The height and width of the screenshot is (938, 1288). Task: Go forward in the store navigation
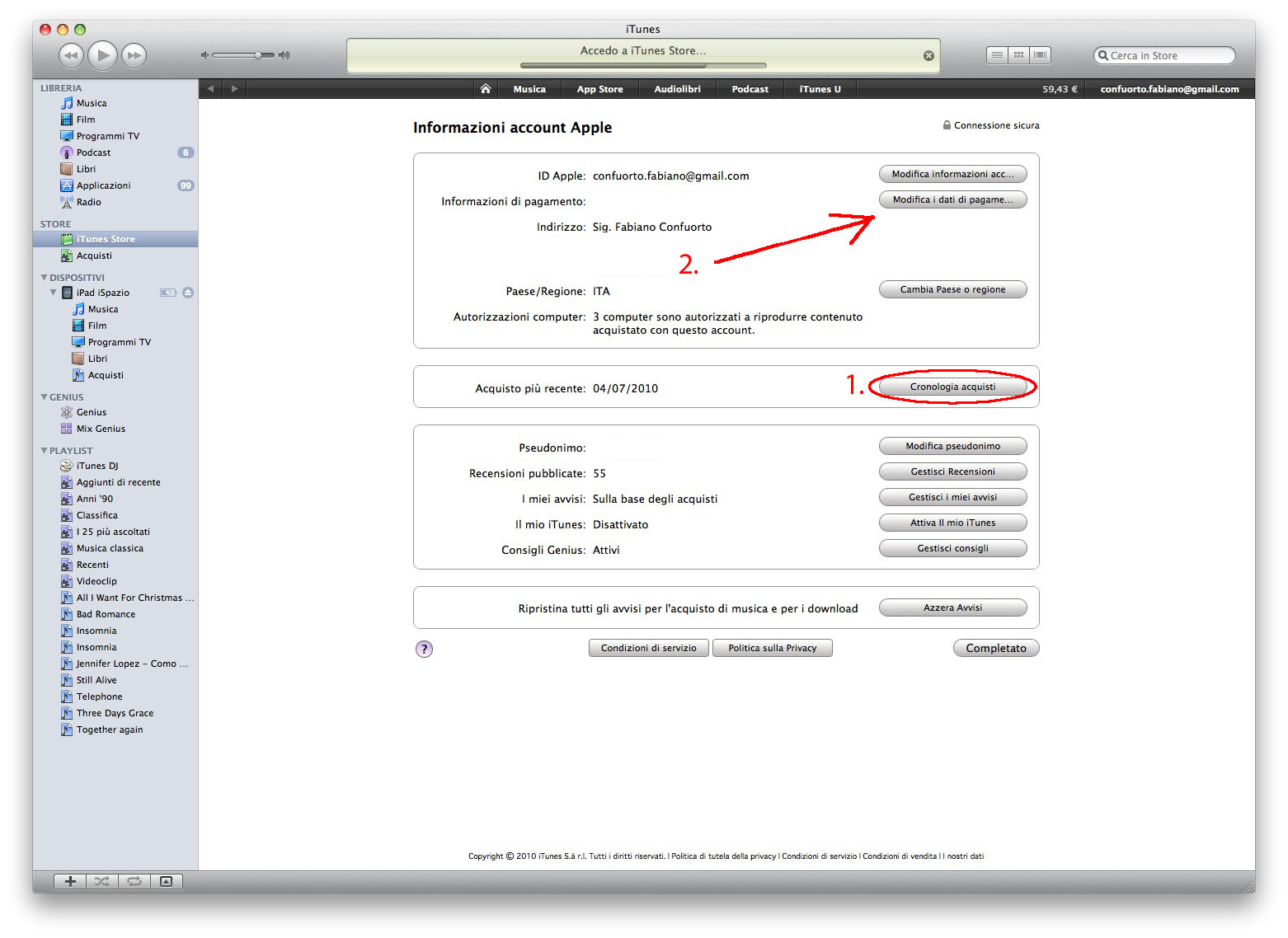tap(234, 89)
